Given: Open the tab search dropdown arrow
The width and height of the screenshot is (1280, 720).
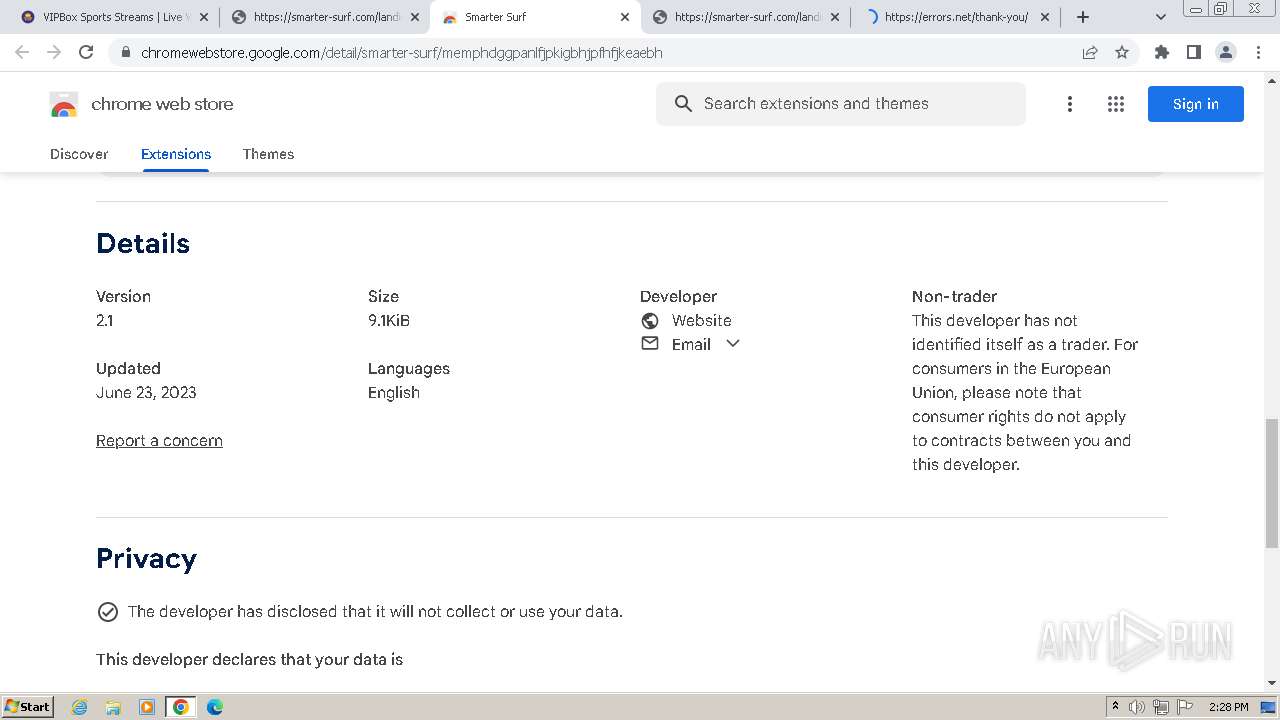Looking at the screenshot, I should click(1160, 17).
